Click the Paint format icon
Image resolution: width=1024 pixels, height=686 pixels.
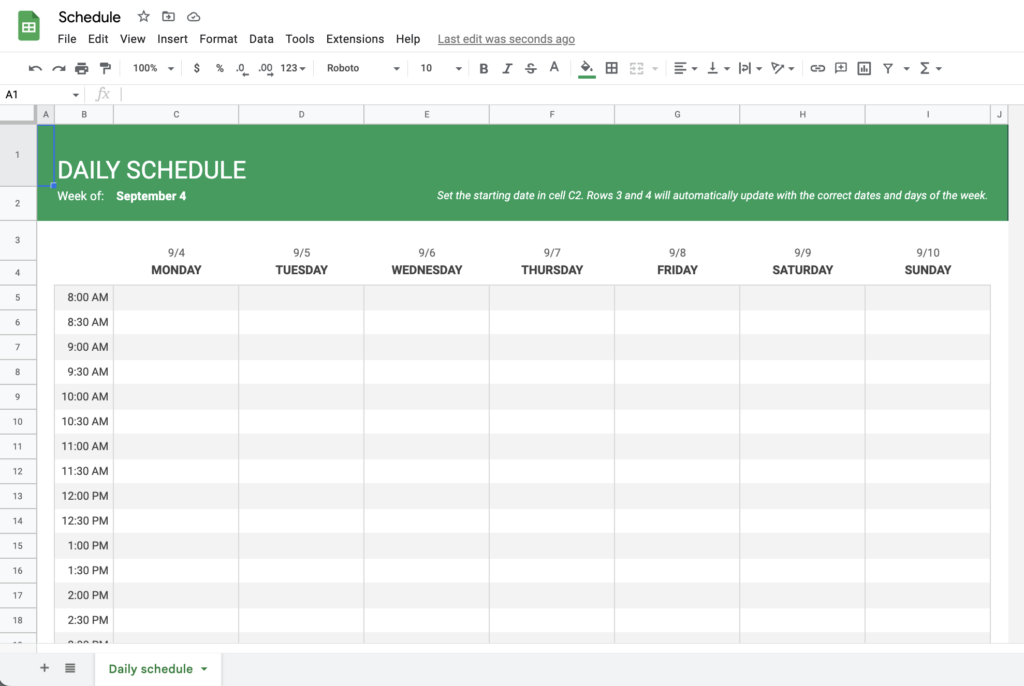(x=103, y=68)
